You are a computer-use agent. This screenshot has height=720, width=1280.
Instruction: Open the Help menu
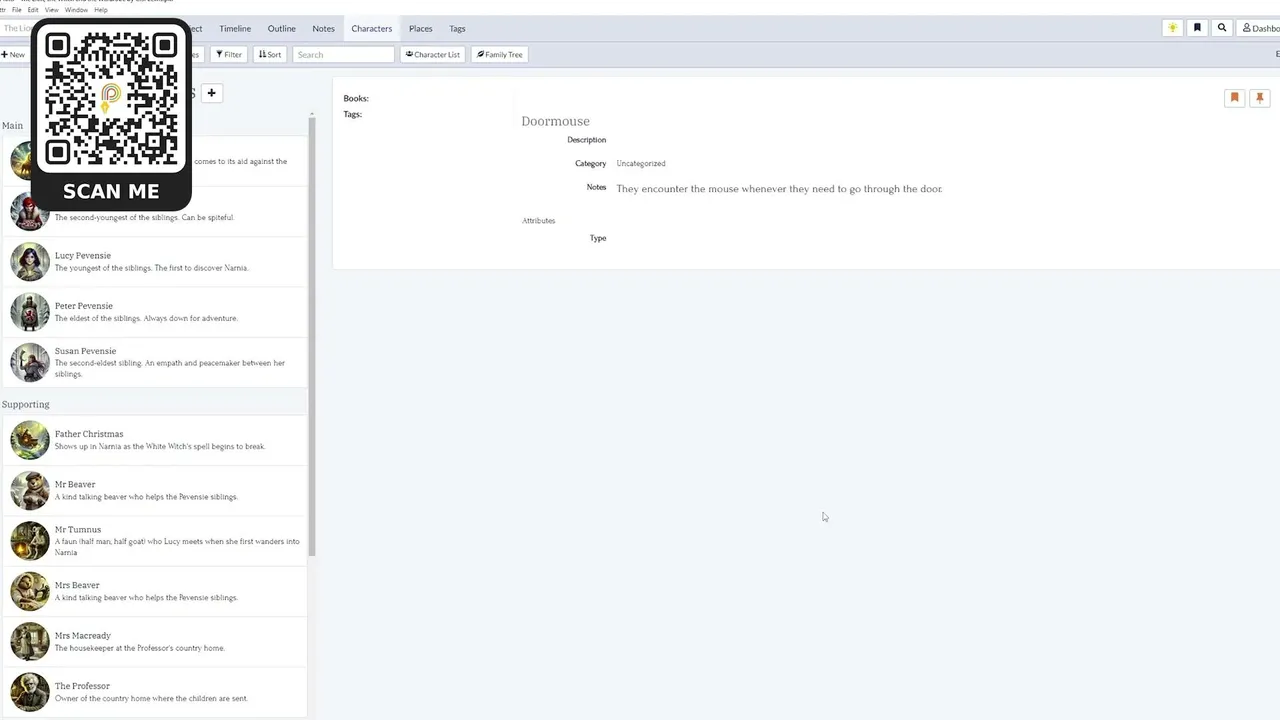click(x=101, y=10)
